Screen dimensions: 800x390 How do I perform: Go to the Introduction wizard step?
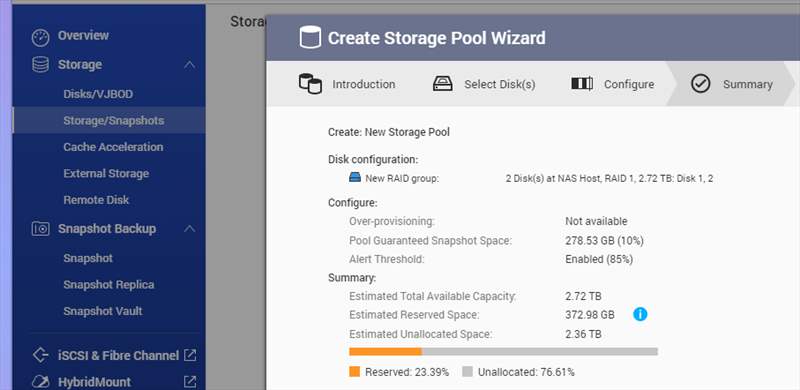pyautogui.click(x=347, y=84)
